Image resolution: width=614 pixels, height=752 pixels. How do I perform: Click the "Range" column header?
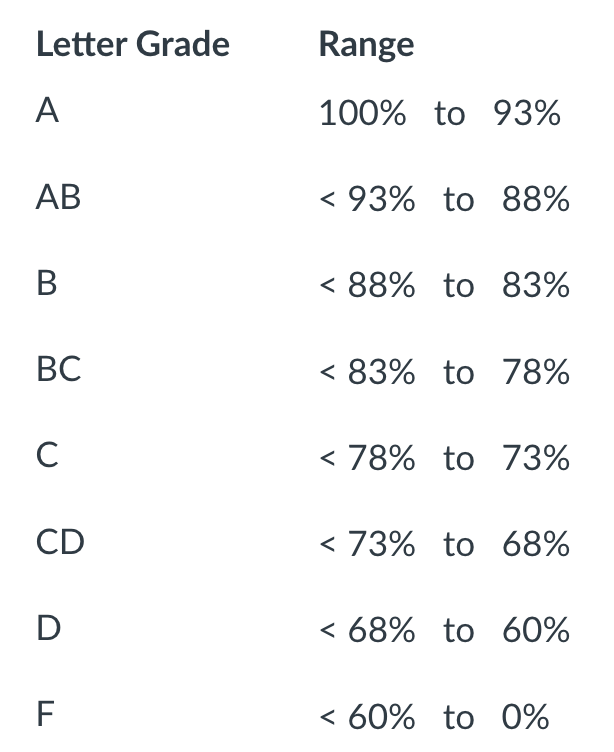point(366,45)
